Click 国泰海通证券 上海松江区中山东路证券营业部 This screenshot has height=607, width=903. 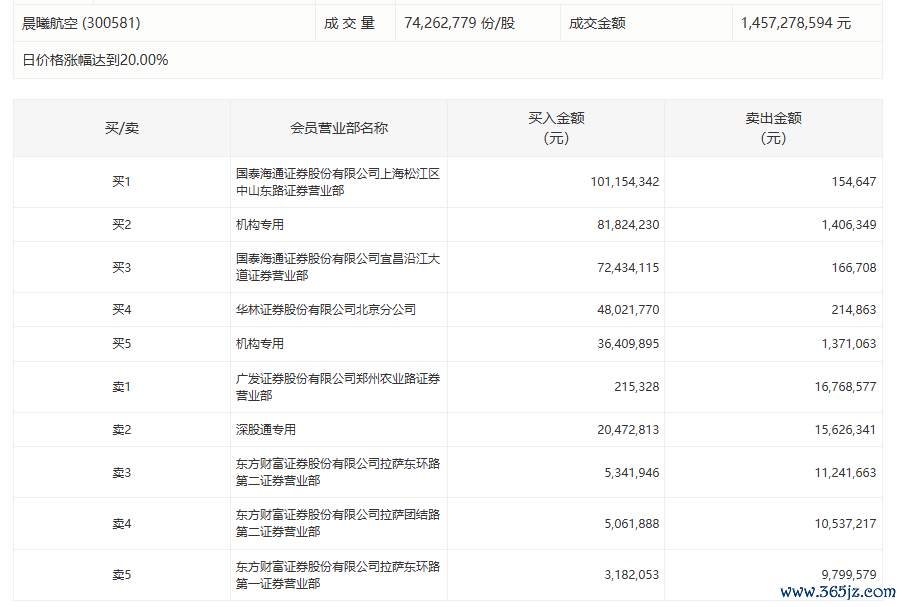[x=337, y=182]
